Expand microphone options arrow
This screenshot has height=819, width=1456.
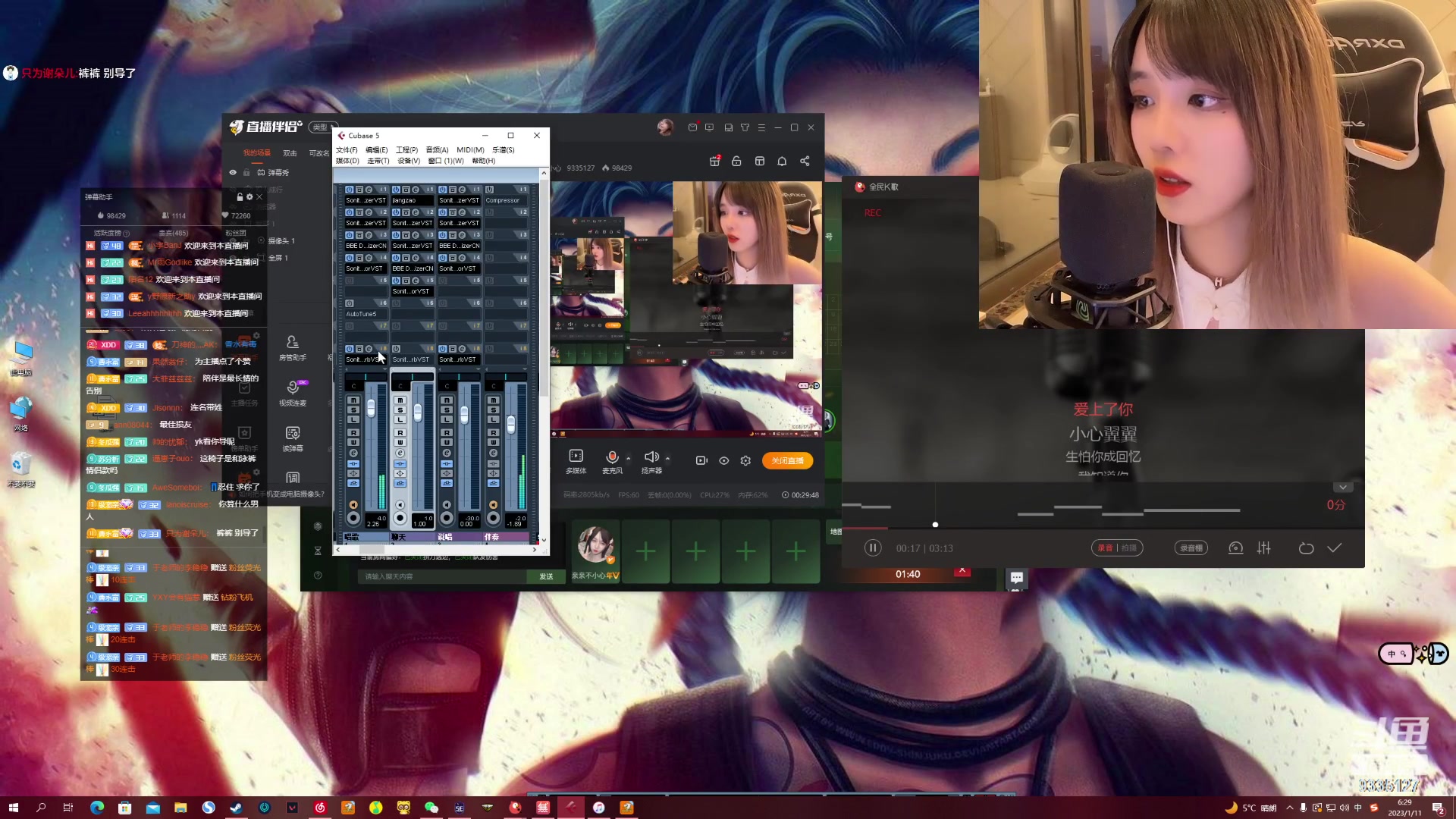628,458
